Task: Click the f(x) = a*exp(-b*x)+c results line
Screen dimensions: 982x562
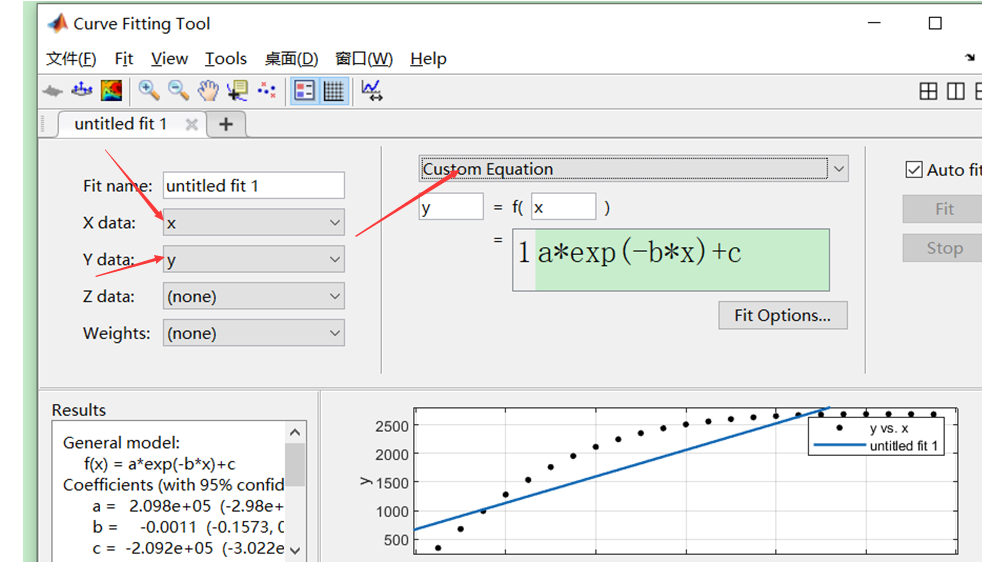Action: [x=160, y=464]
